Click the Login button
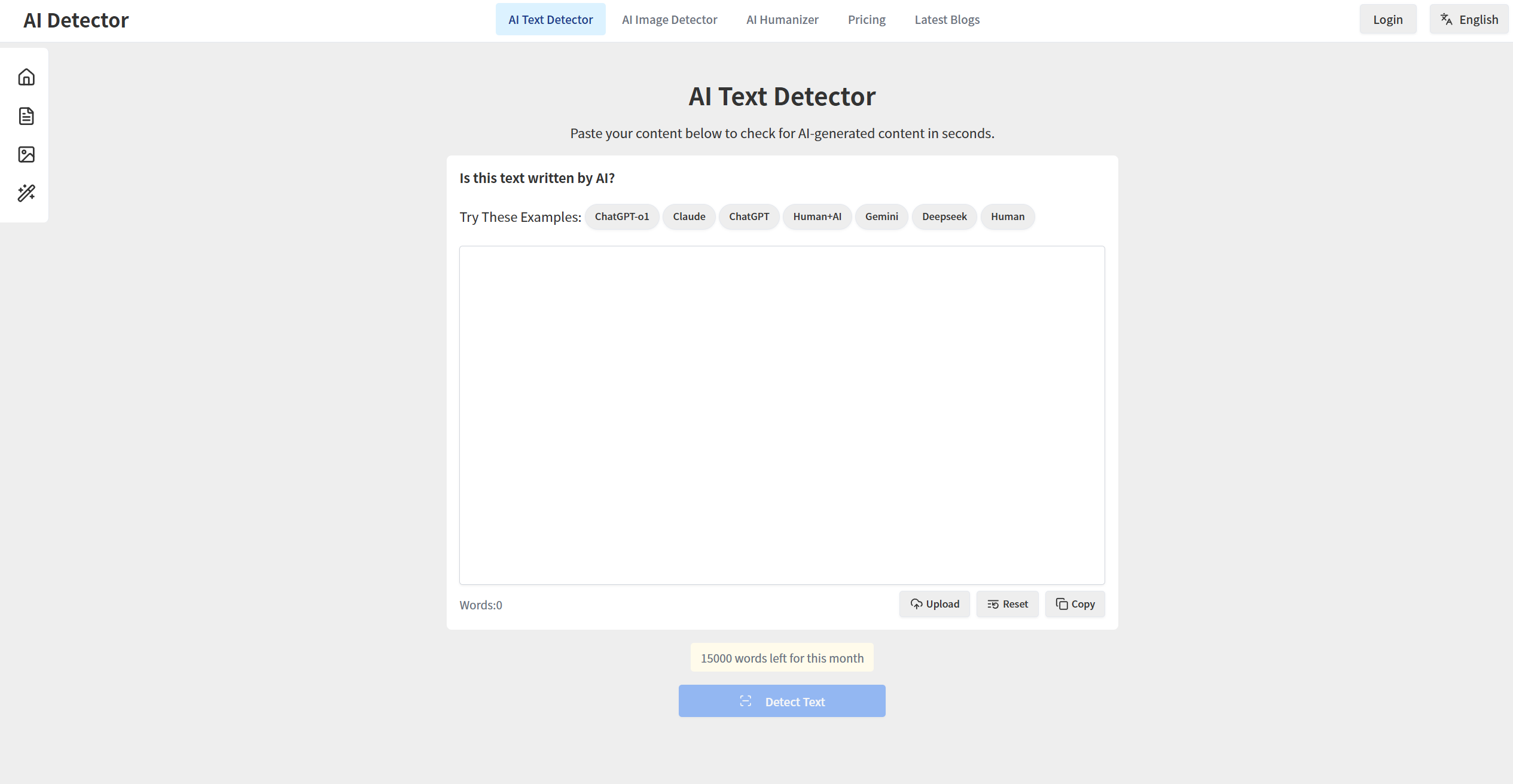This screenshot has height=784, width=1513. 1387,20
